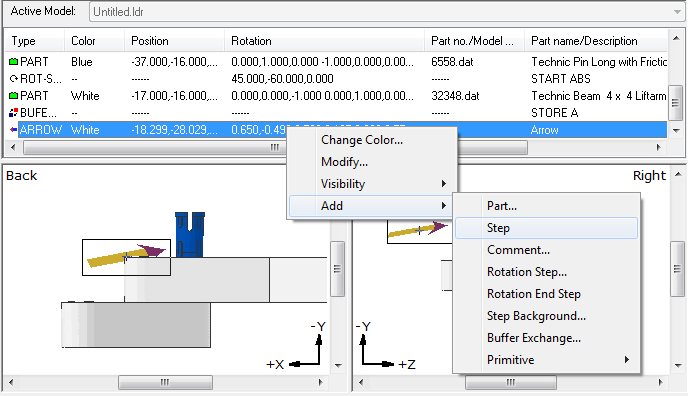Image resolution: width=688 pixels, height=396 pixels.
Task: Click the BUFE buffer exchange row icon
Action: pyautogui.click(x=14, y=113)
